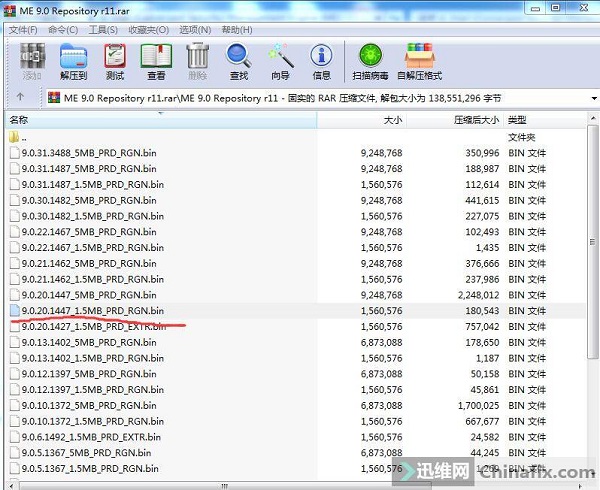Click the file list vertical scrollbar
Screen dimensions: 600x490
pos(591,300)
